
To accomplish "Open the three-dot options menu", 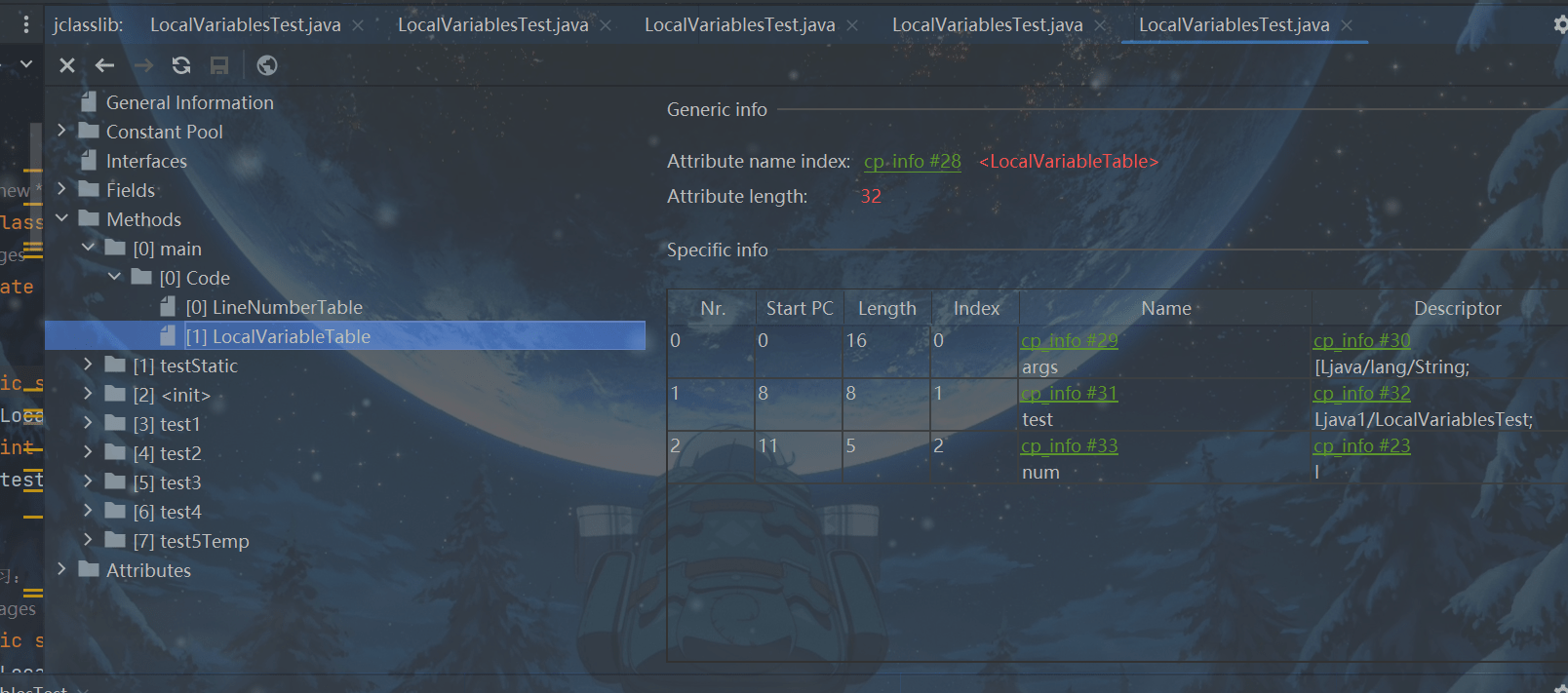I will (x=26, y=24).
